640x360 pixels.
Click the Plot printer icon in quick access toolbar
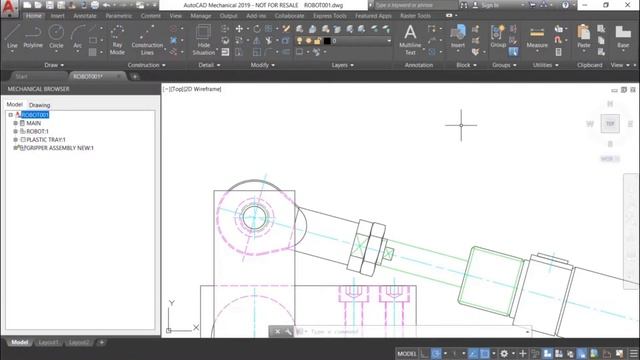click(95, 5)
